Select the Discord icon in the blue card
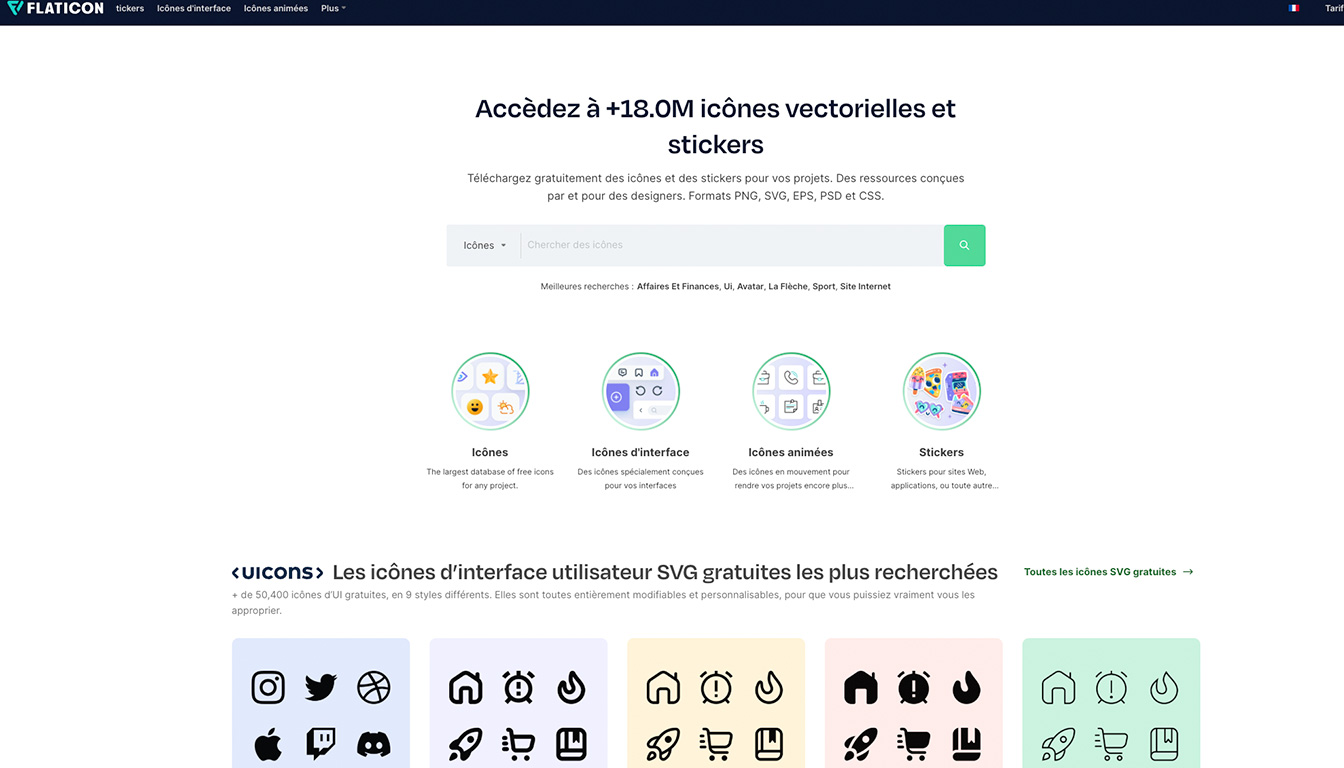 374,744
